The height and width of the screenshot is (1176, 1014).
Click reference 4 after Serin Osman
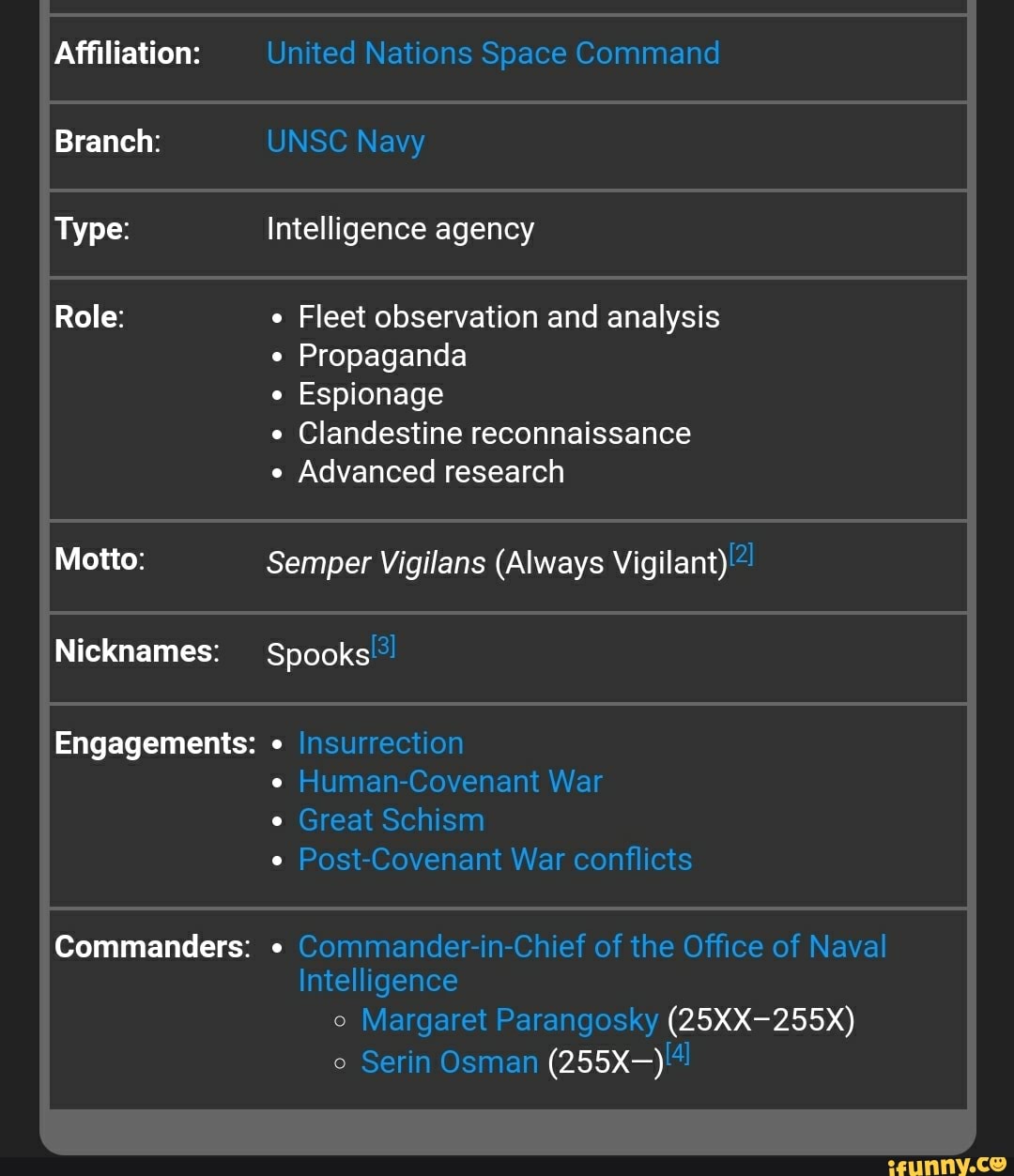(x=677, y=1052)
